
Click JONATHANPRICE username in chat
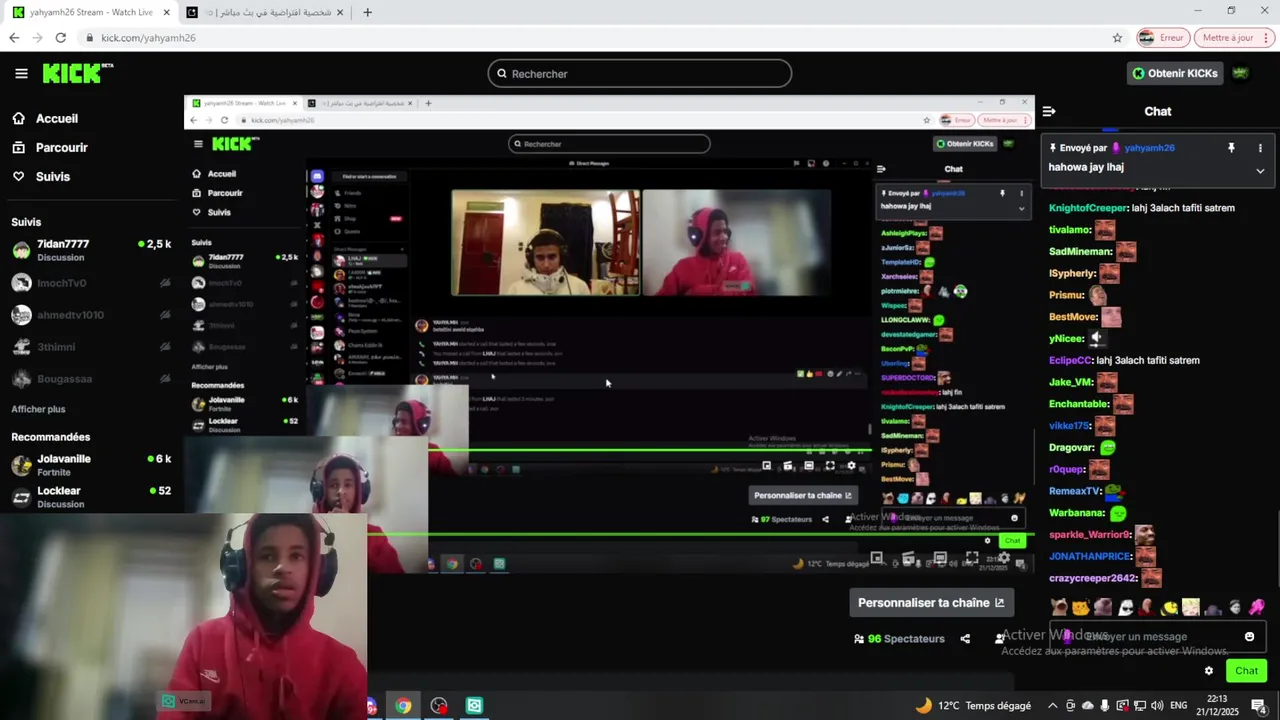click(x=1091, y=556)
